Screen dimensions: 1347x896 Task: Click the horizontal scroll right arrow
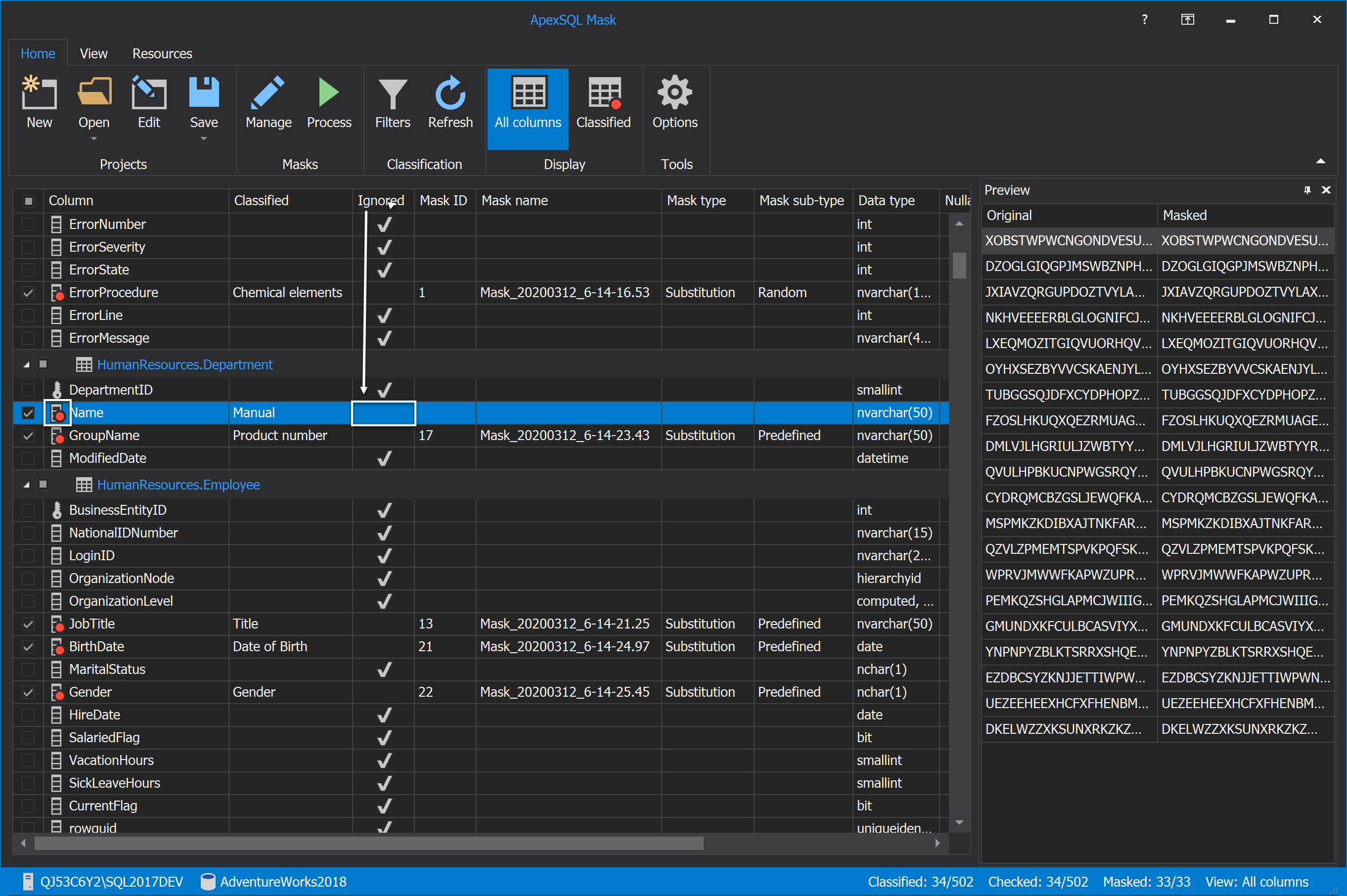pos(937,844)
